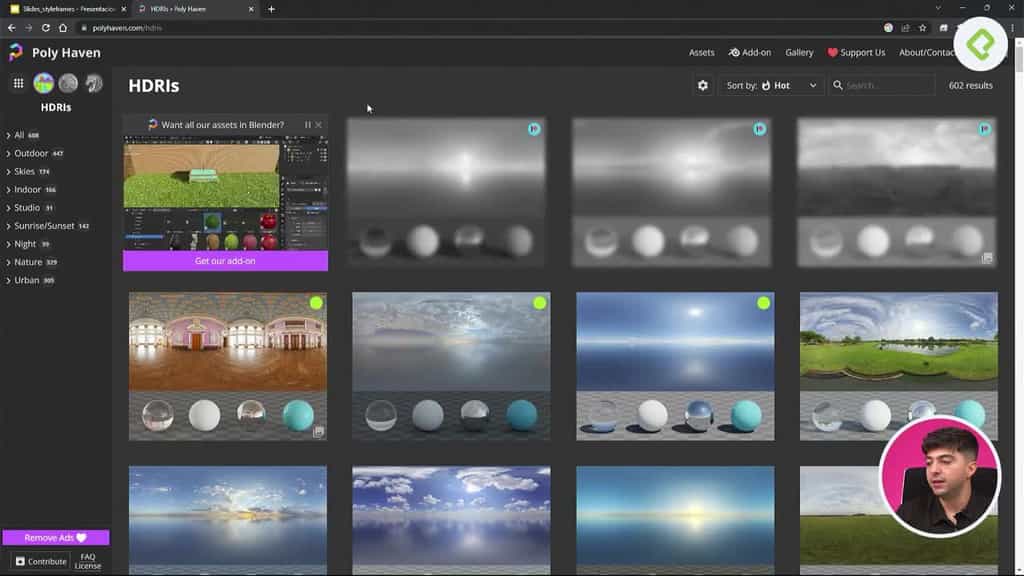Open the deep blue clear sky HDRI thumbnail
The height and width of the screenshot is (576, 1024).
[x=675, y=366]
